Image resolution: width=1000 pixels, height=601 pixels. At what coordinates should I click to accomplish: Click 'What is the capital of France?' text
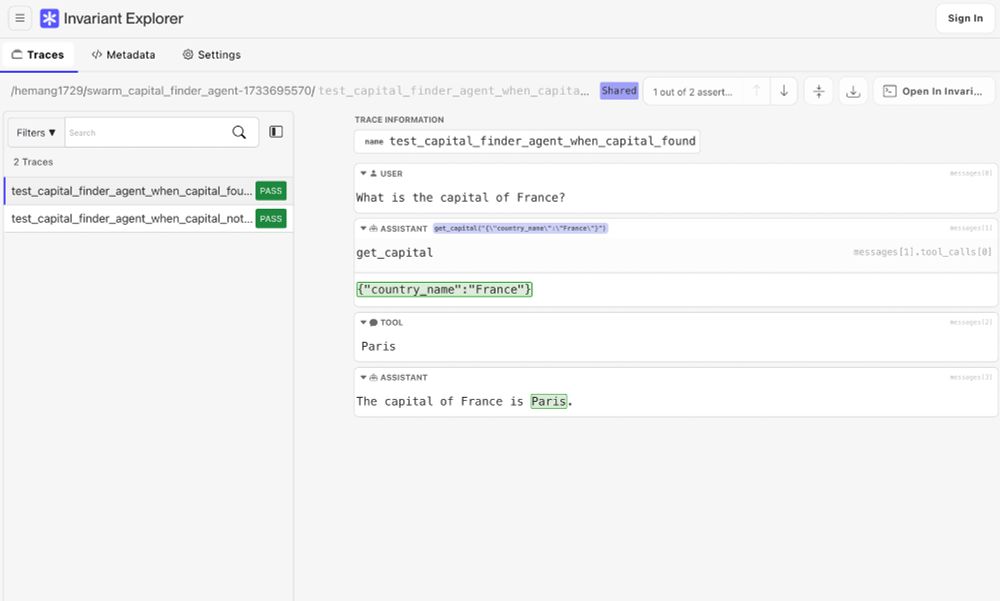tap(460, 198)
